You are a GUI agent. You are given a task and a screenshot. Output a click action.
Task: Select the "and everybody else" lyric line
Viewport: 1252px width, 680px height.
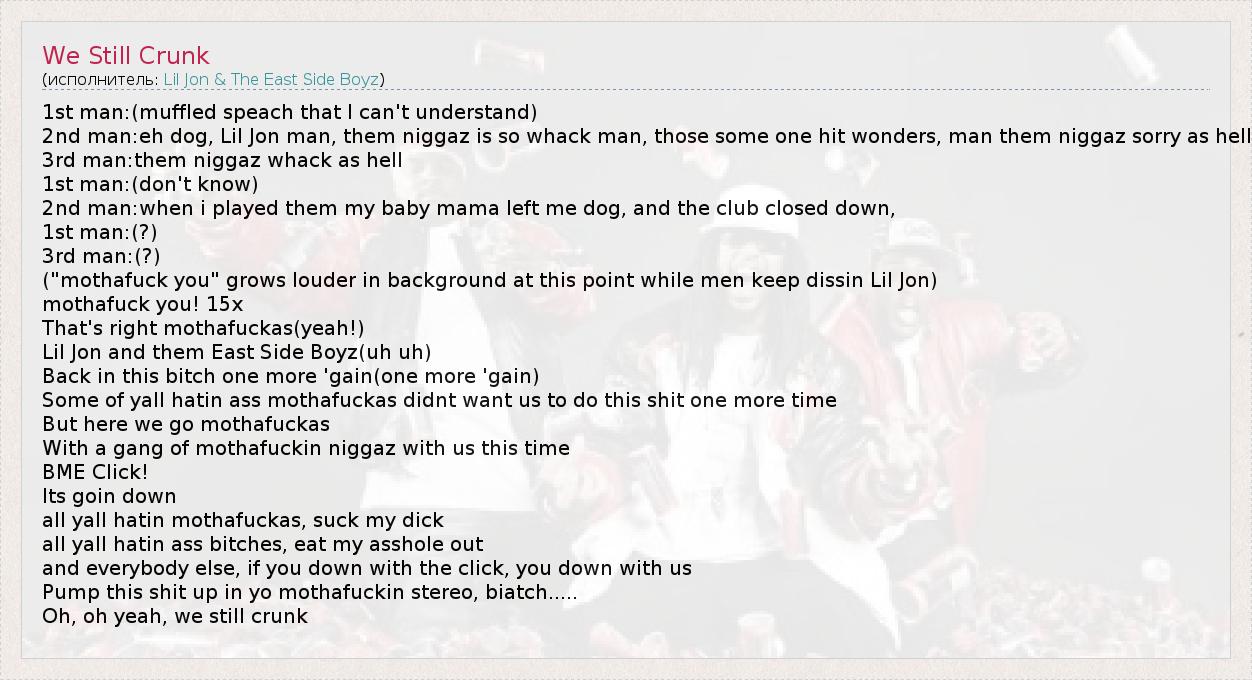click(x=367, y=568)
